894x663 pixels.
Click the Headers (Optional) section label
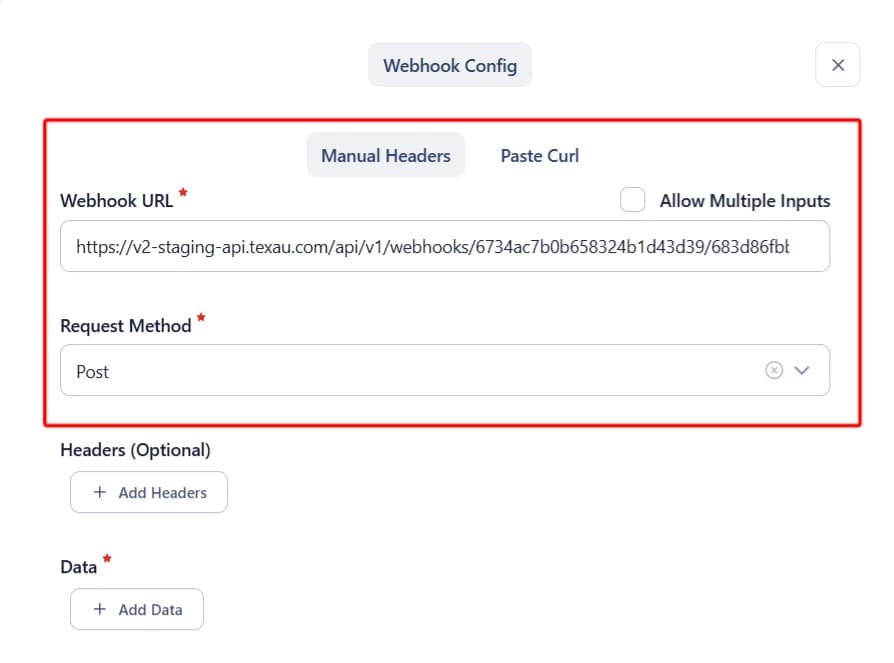point(135,450)
